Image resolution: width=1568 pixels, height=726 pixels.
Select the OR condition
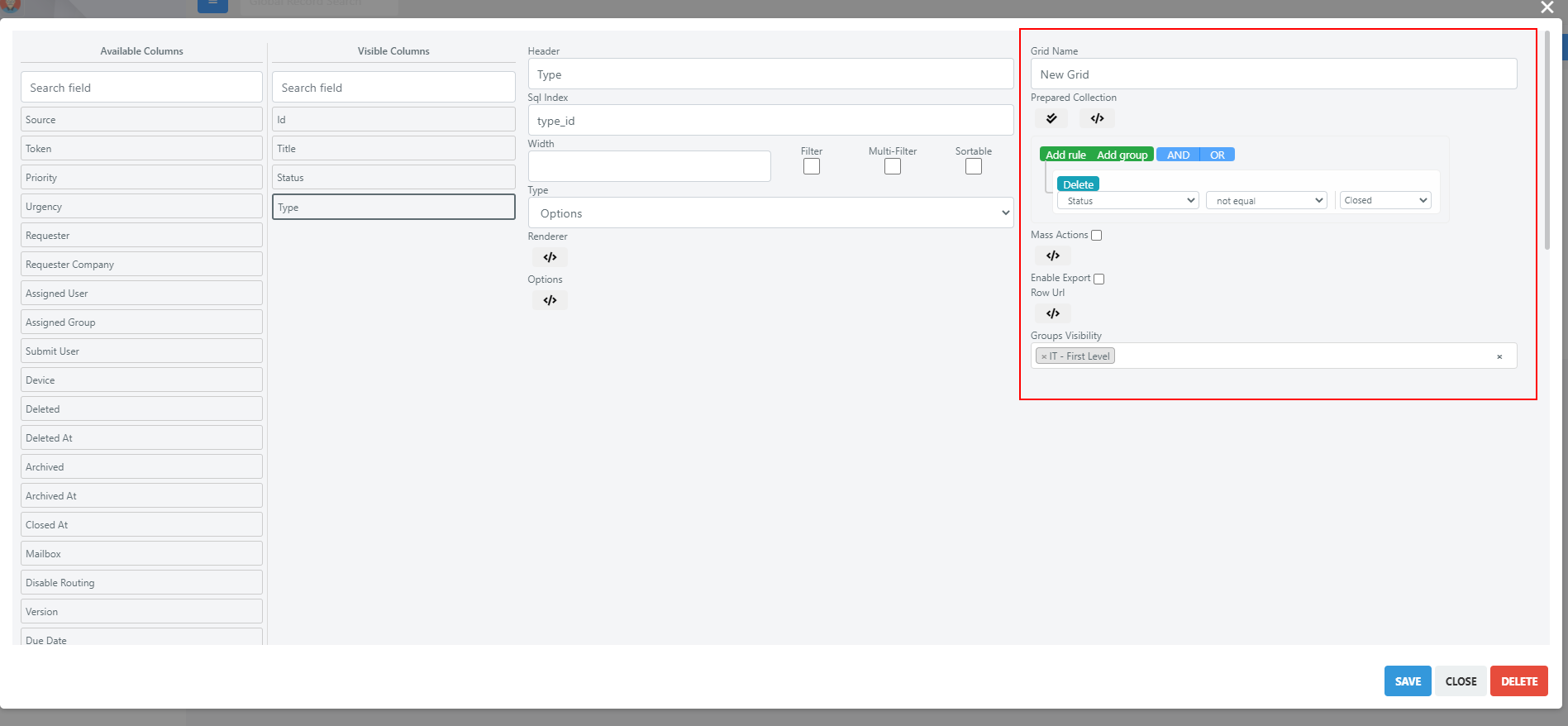click(x=1218, y=155)
